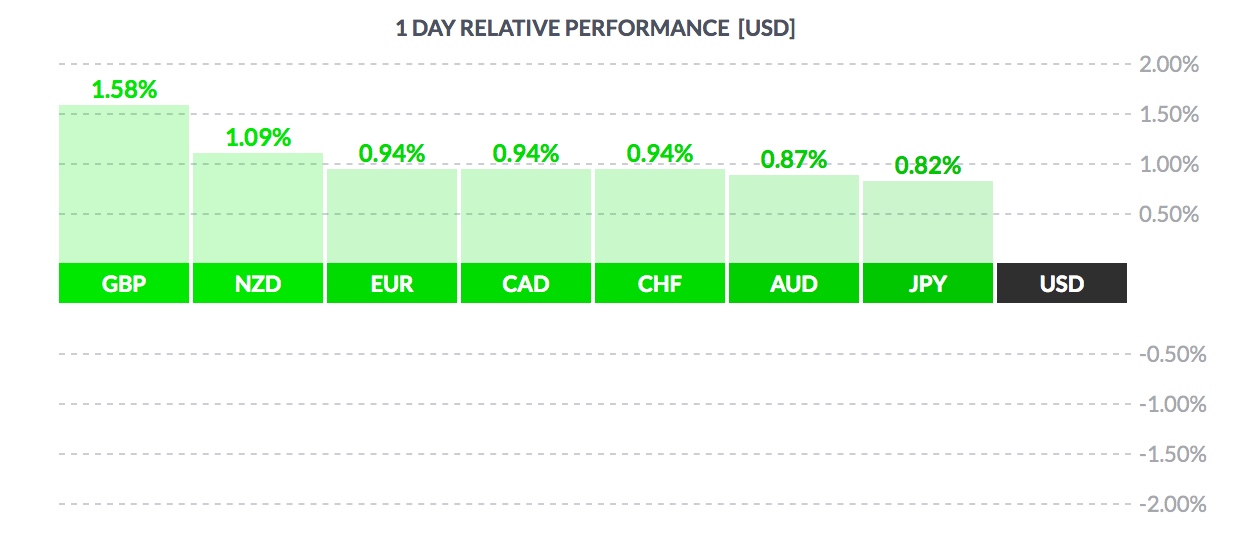
Task: Click the CHF currency label
Action: [660, 283]
